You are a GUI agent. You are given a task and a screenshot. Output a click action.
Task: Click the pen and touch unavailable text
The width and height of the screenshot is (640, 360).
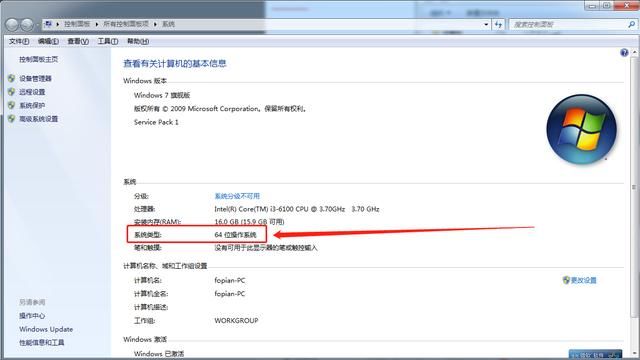pos(266,248)
